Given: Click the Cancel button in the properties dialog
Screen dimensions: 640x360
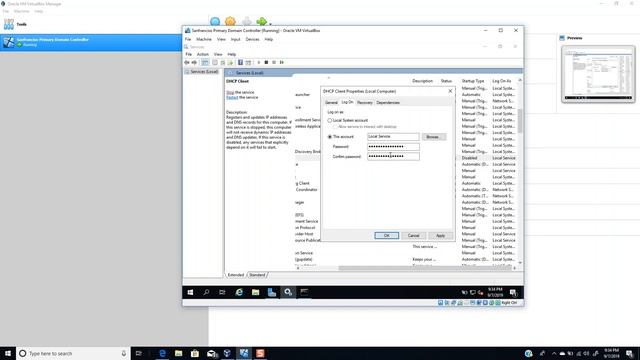Looking at the screenshot, I should coord(413,236).
